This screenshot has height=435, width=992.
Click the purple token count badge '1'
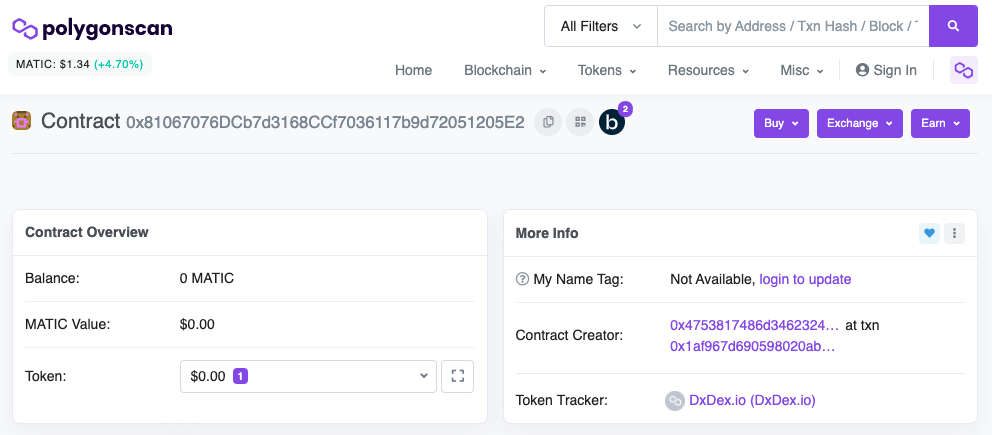240,376
